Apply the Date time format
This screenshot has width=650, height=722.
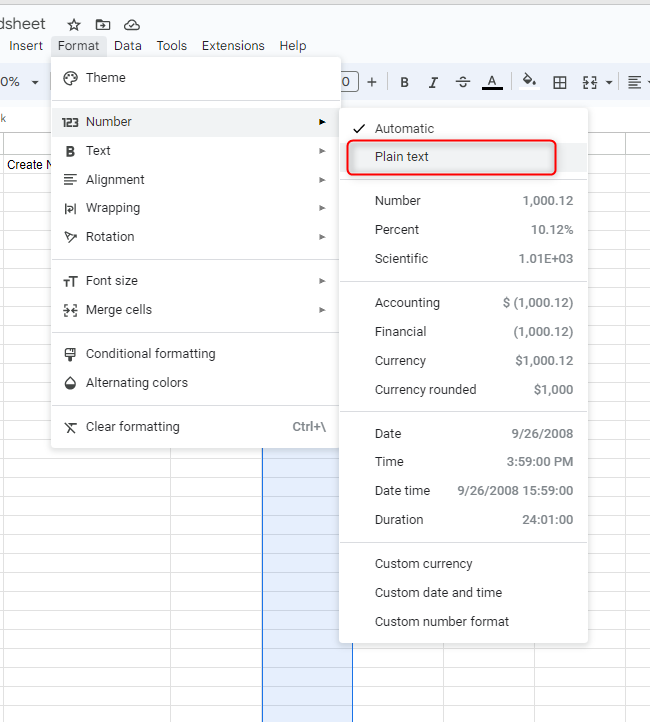pyautogui.click(x=464, y=491)
